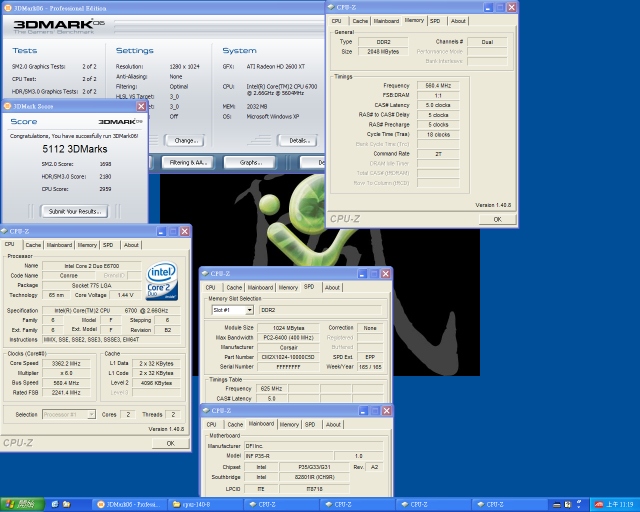Click the 3DMark Score window title icon
Viewport: 640px width, 512px height.
click(7, 106)
